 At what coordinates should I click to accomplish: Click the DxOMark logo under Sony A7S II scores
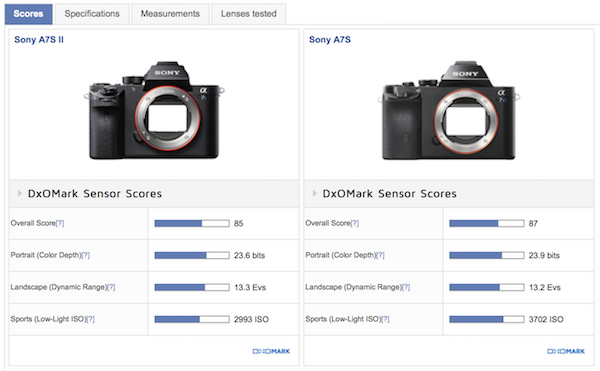pyautogui.click(x=271, y=351)
